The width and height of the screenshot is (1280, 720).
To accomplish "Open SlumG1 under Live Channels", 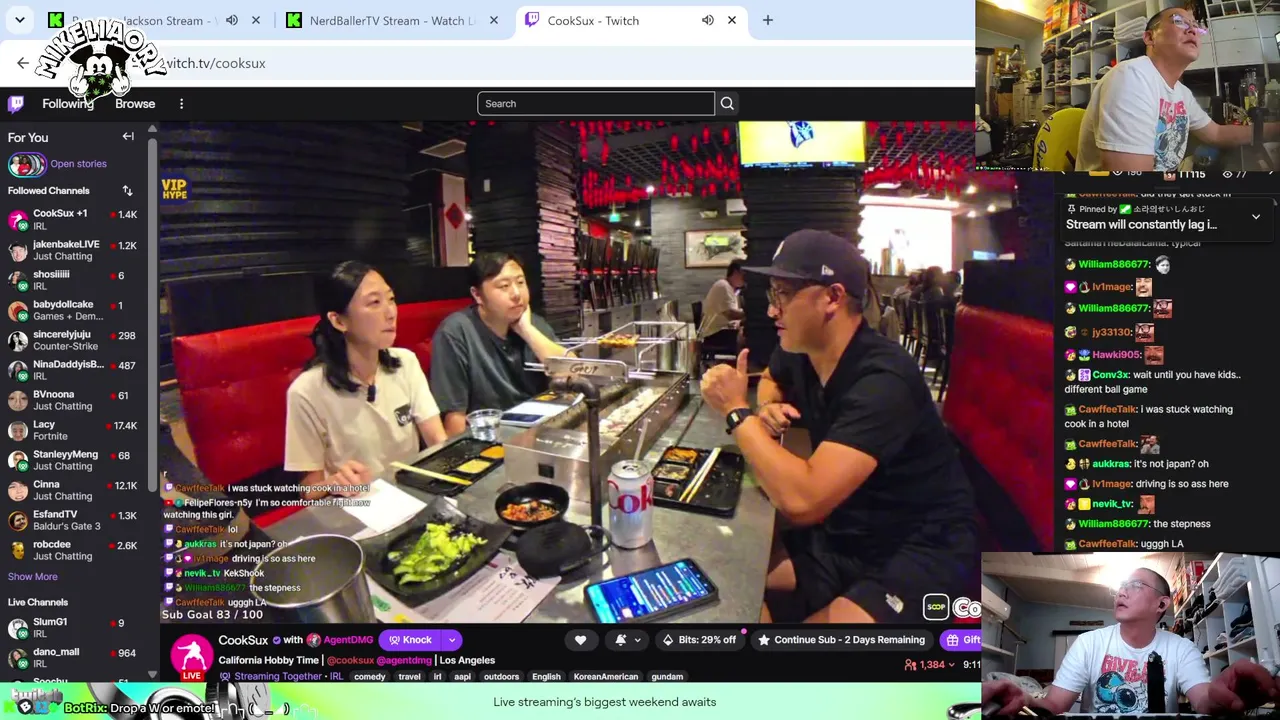I will (72, 628).
